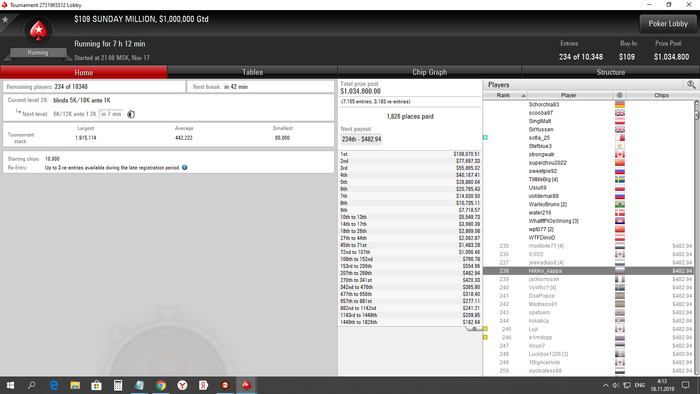Image resolution: width=700 pixels, height=394 pixels.
Task: Select player WTFDinoD in list
Action: tap(542, 238)
